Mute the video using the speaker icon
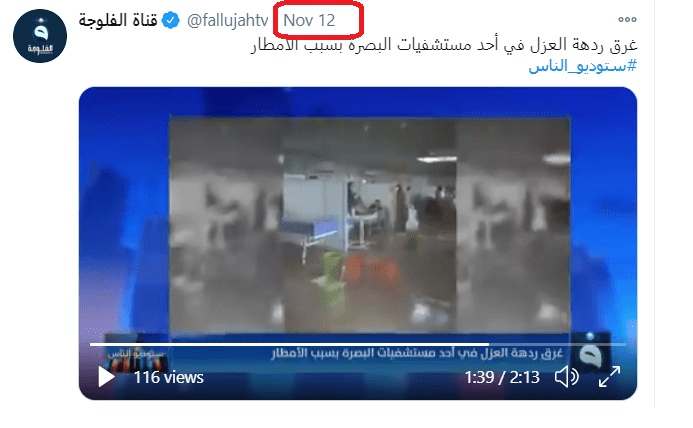This screenshot has height=428, width=693. point(567,377)
